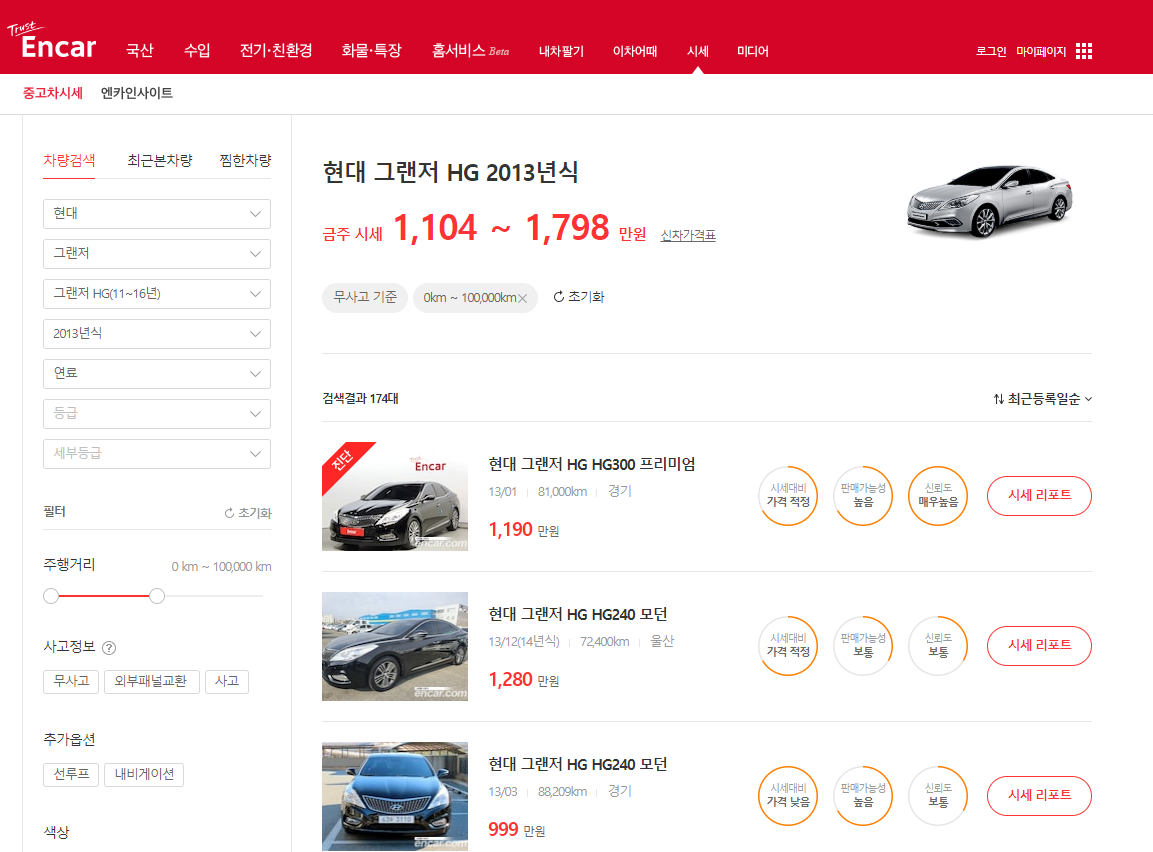
Task: Open 시세 리포트 for HG300 프리미엄
Action: tap(1039, 495)
